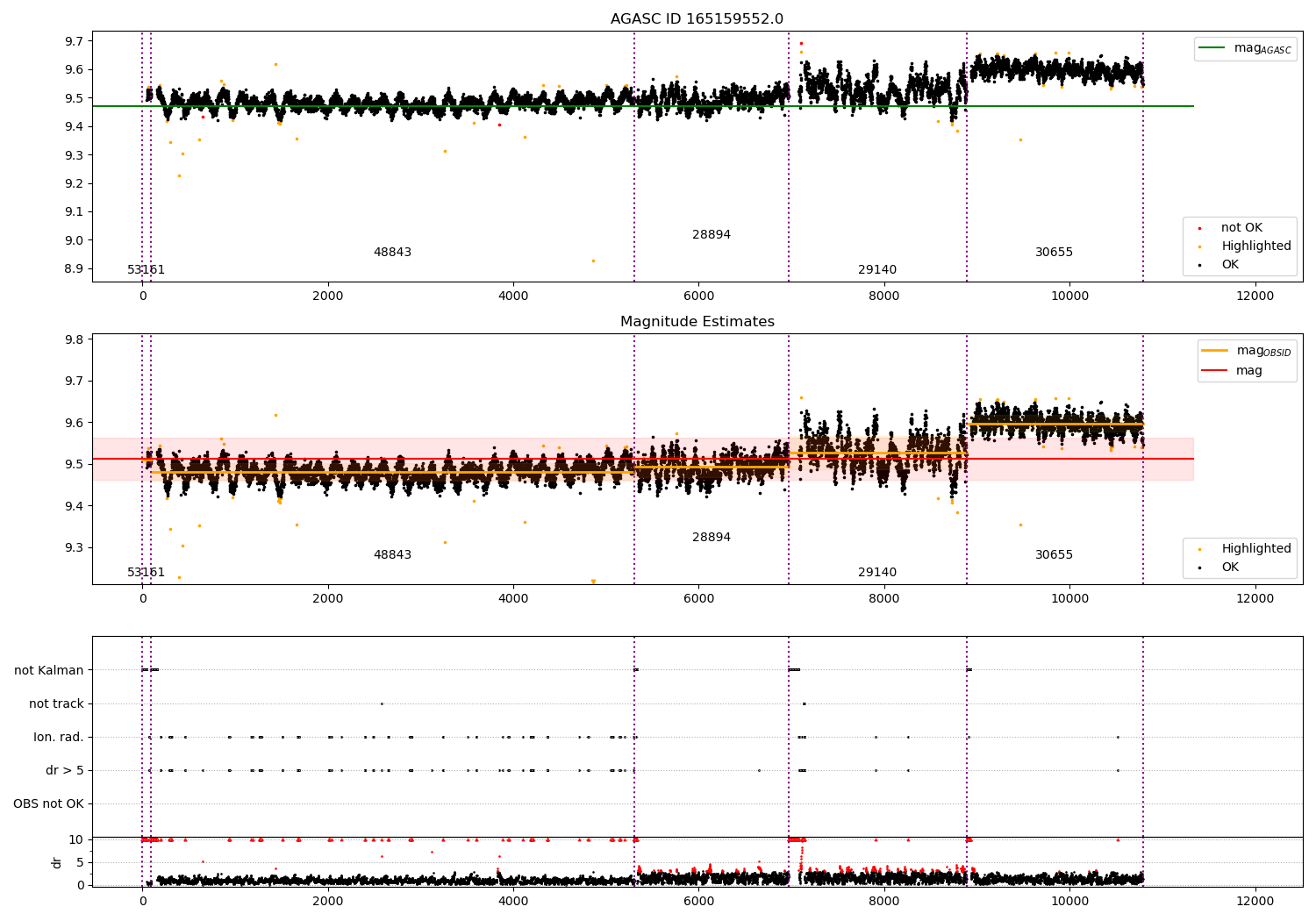This screenshot has height=921, width=1316.
Task: Click x-tick '12000' under the bottom plot
Action: 1255,901
